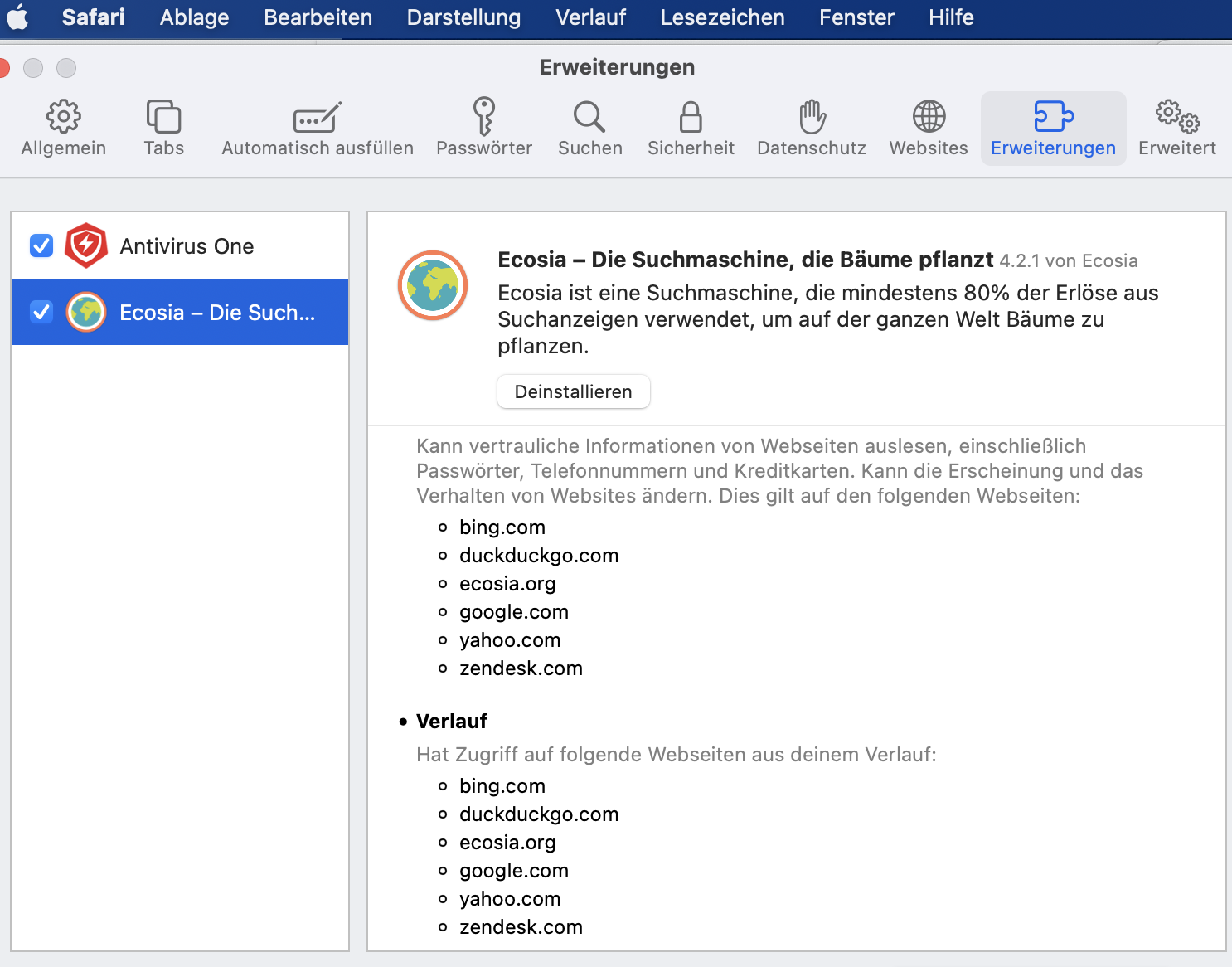Open the Fenster menu
This screenshot has width=1232, height=967.
pyautogui.click(x=857, y=17)
